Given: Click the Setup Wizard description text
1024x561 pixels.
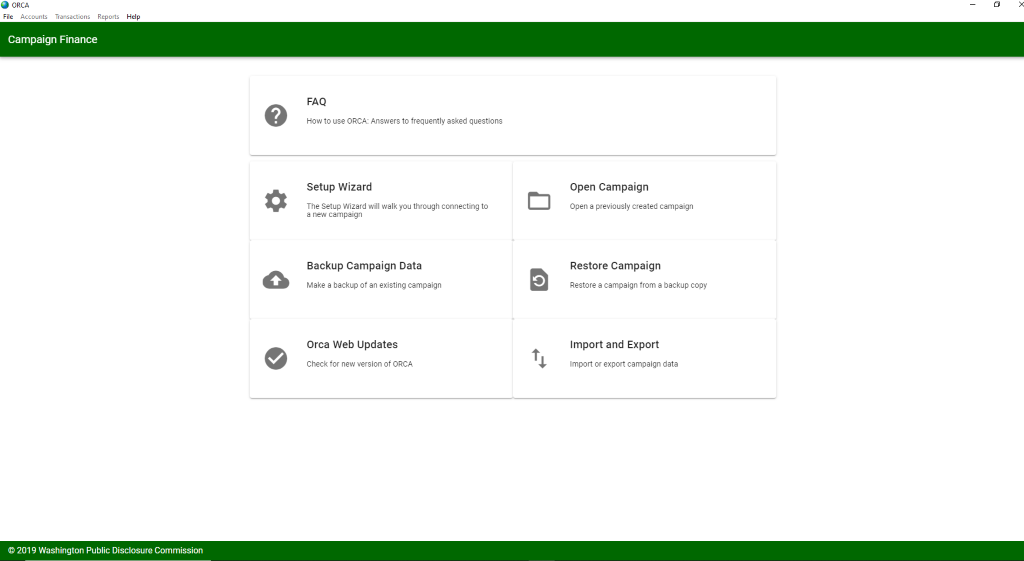Looking at the screenshot, I should click(397, 210).
